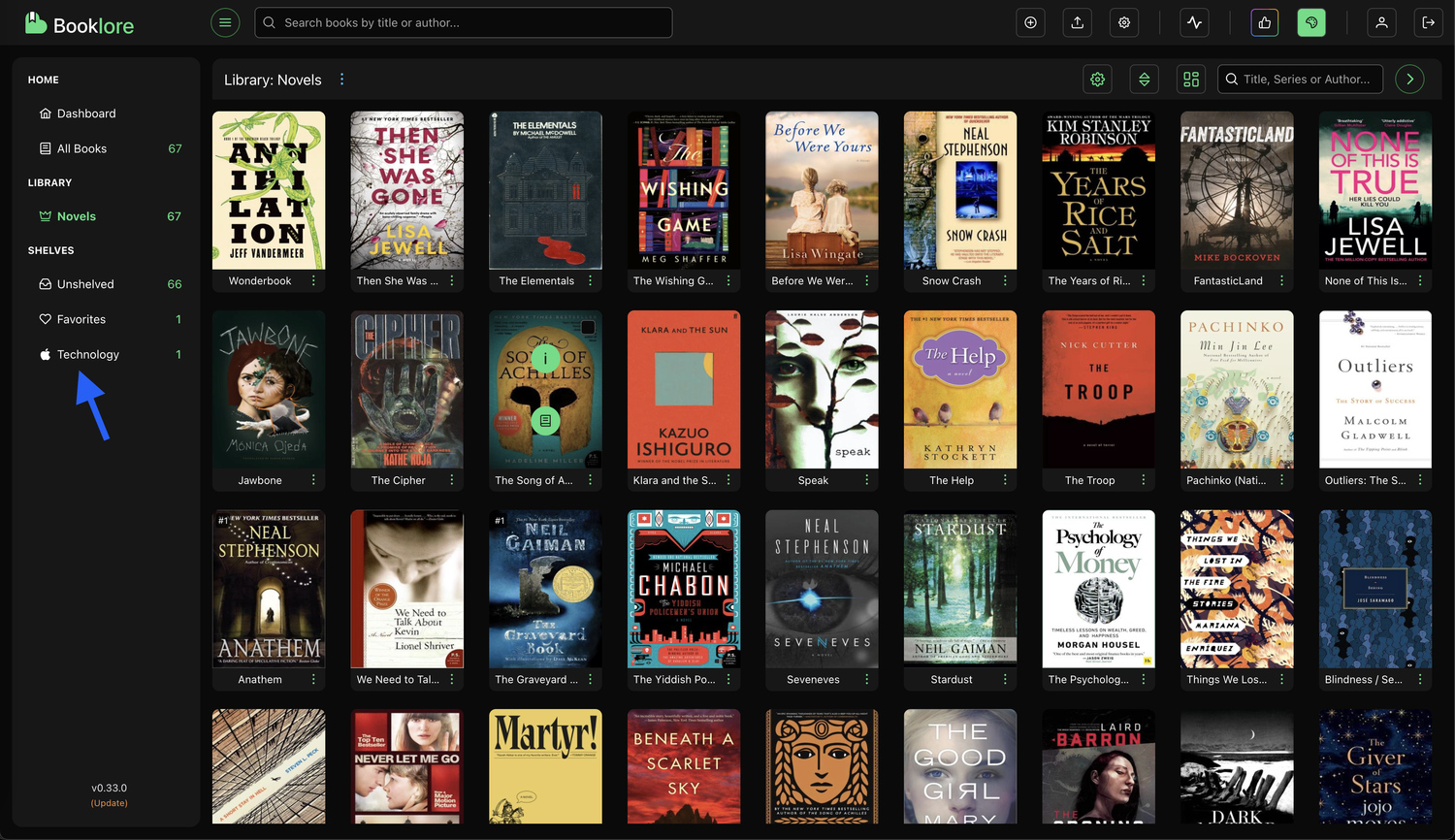Click the log-out icon
1455x840 pixels.
[1429, 22]
